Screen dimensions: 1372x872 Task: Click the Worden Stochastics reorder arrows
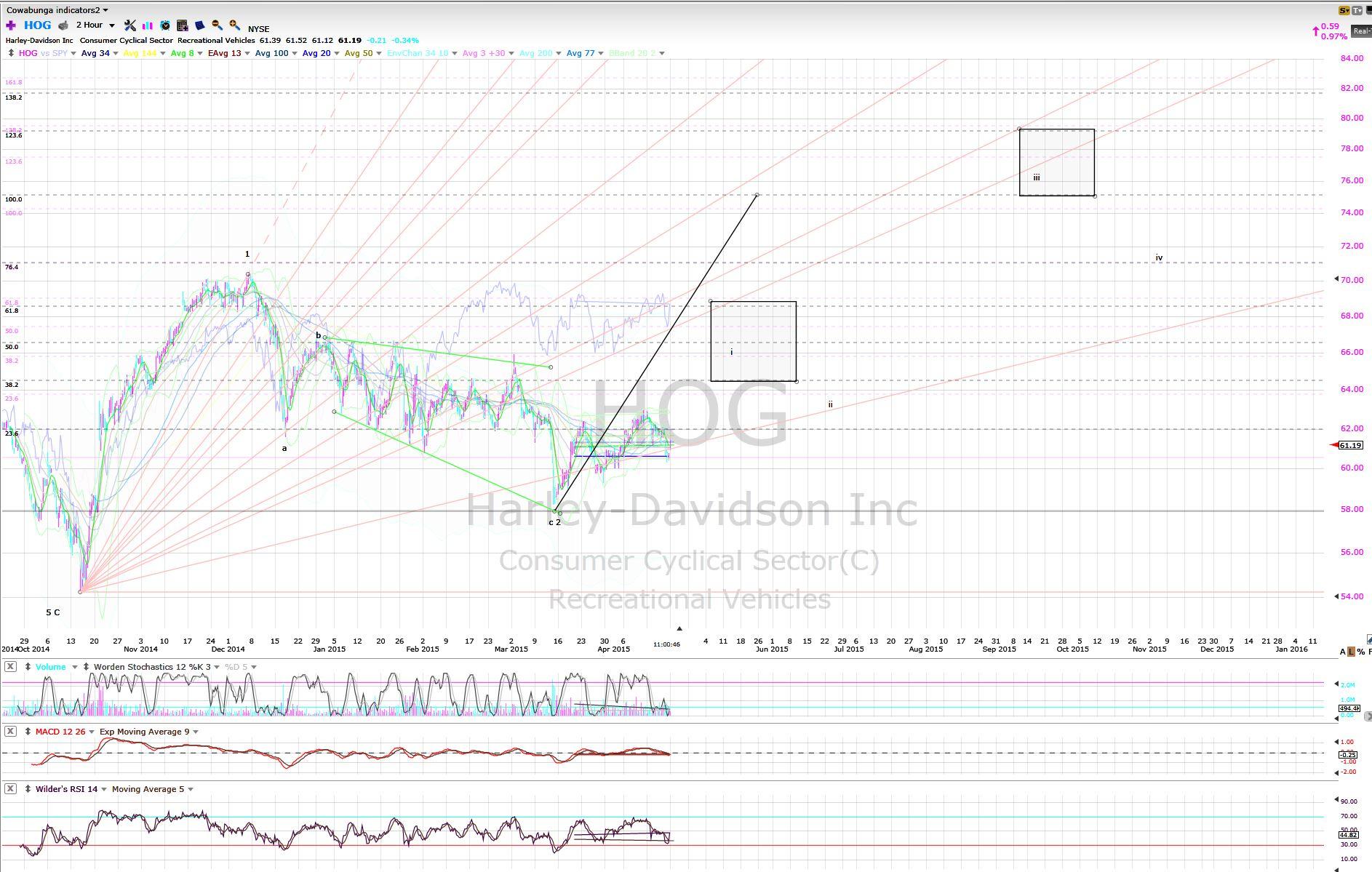click(87, 667)
